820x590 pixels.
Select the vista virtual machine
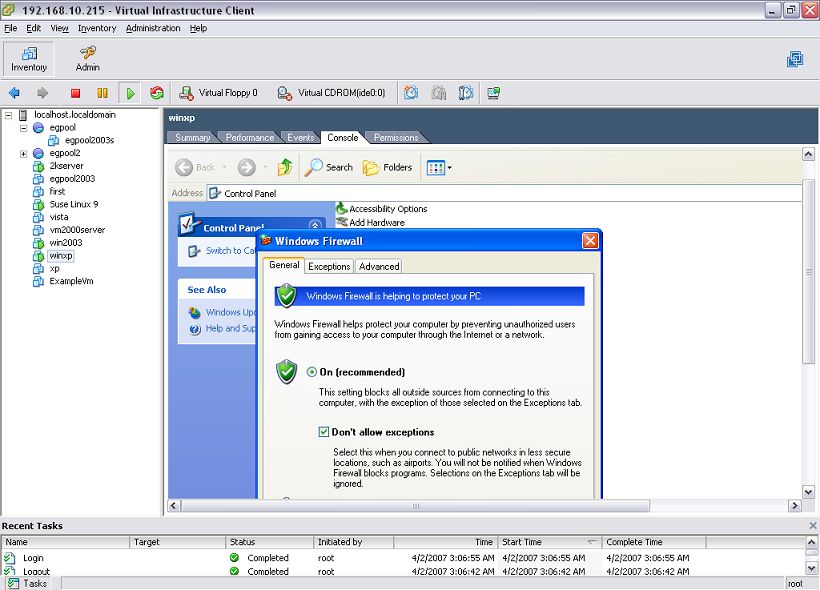(x=59, y=217)
